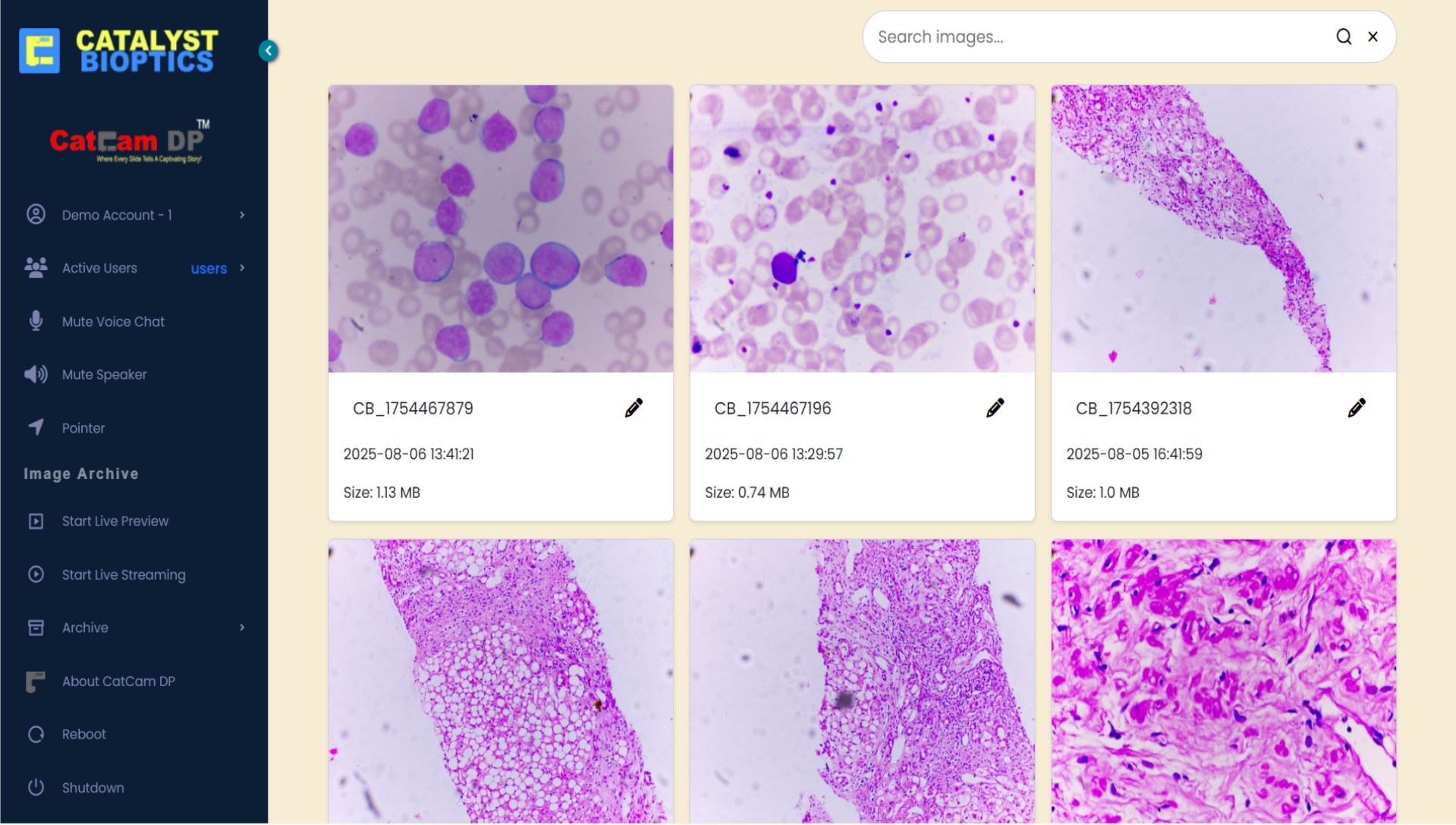The height and width of the screenshot is (825, 1456).
Task: Click the Pointer arrow icon
Action: click(36, 427)
